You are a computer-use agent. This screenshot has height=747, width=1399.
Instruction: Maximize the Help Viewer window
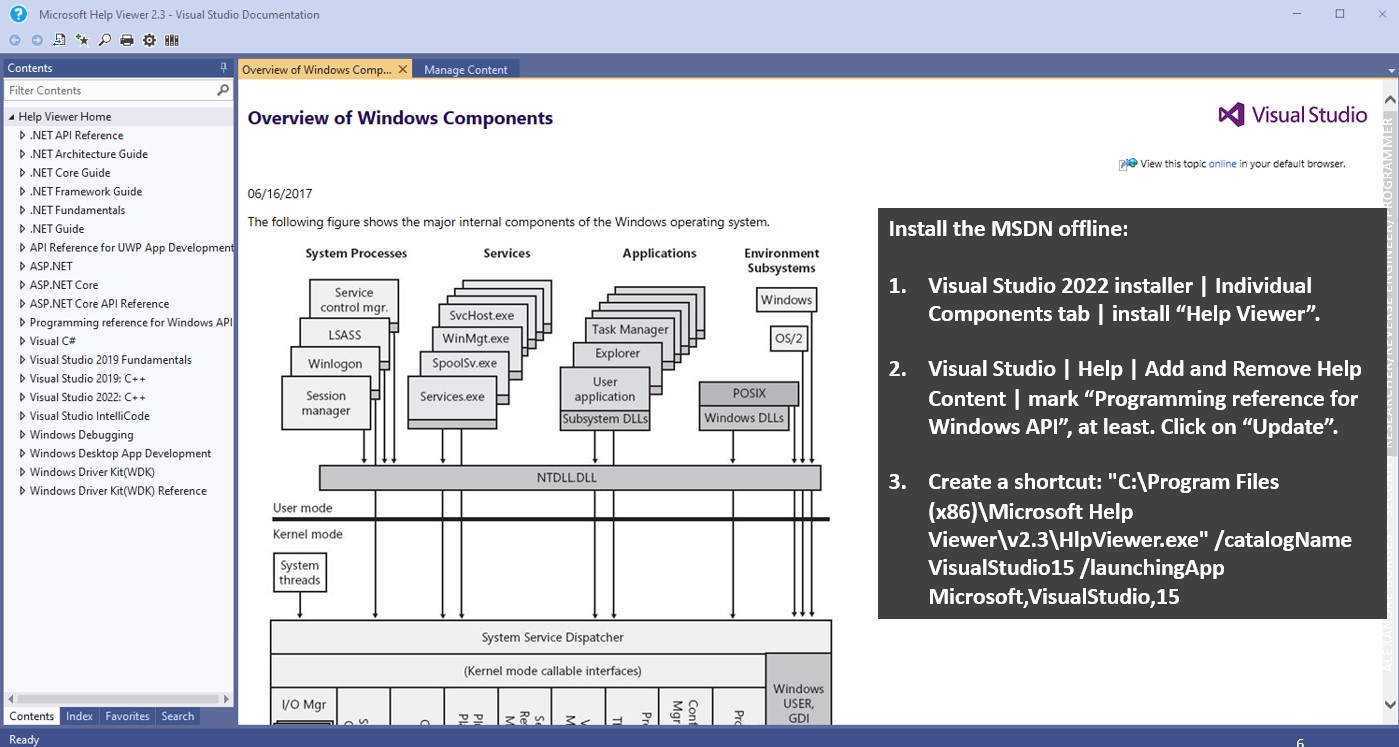pyautogui.click(x=1340, y=14)
